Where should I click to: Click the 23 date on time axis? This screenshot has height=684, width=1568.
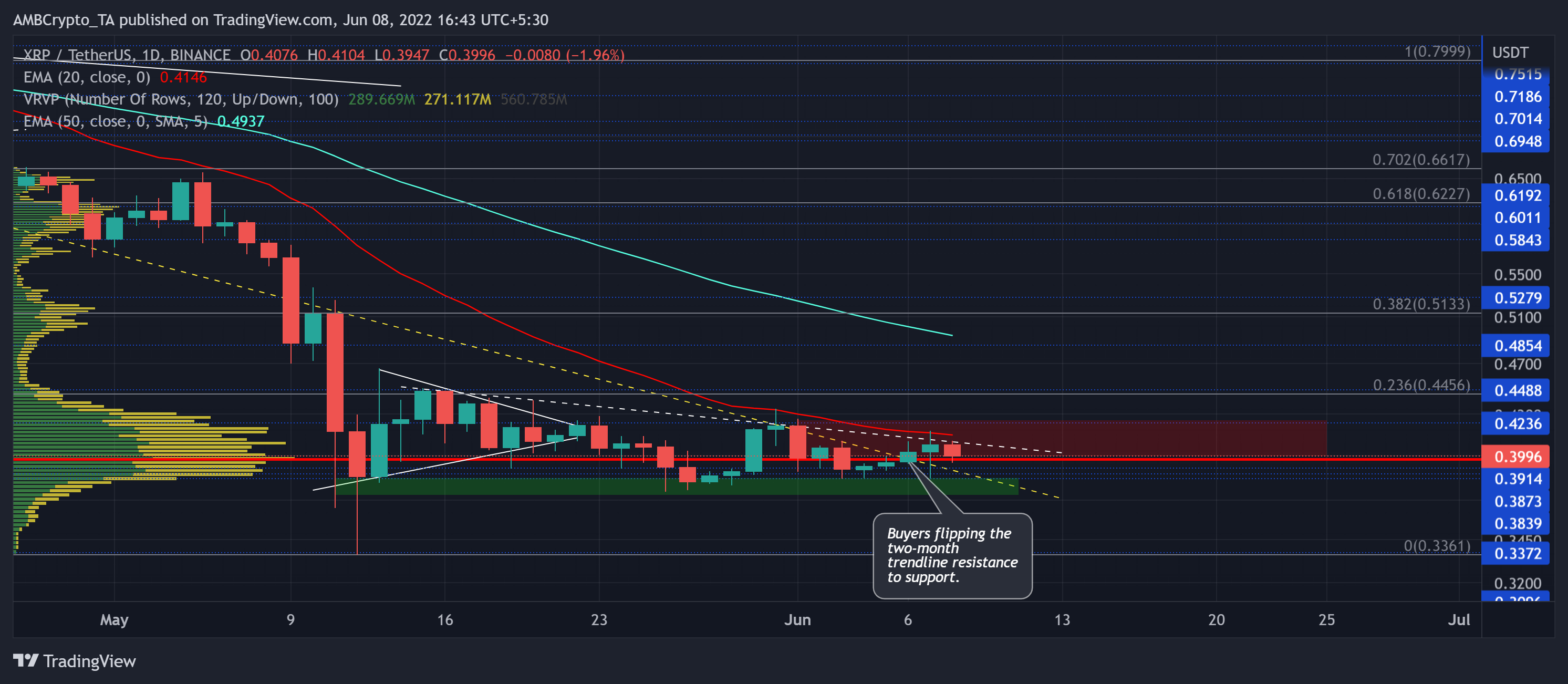point(599,620)
